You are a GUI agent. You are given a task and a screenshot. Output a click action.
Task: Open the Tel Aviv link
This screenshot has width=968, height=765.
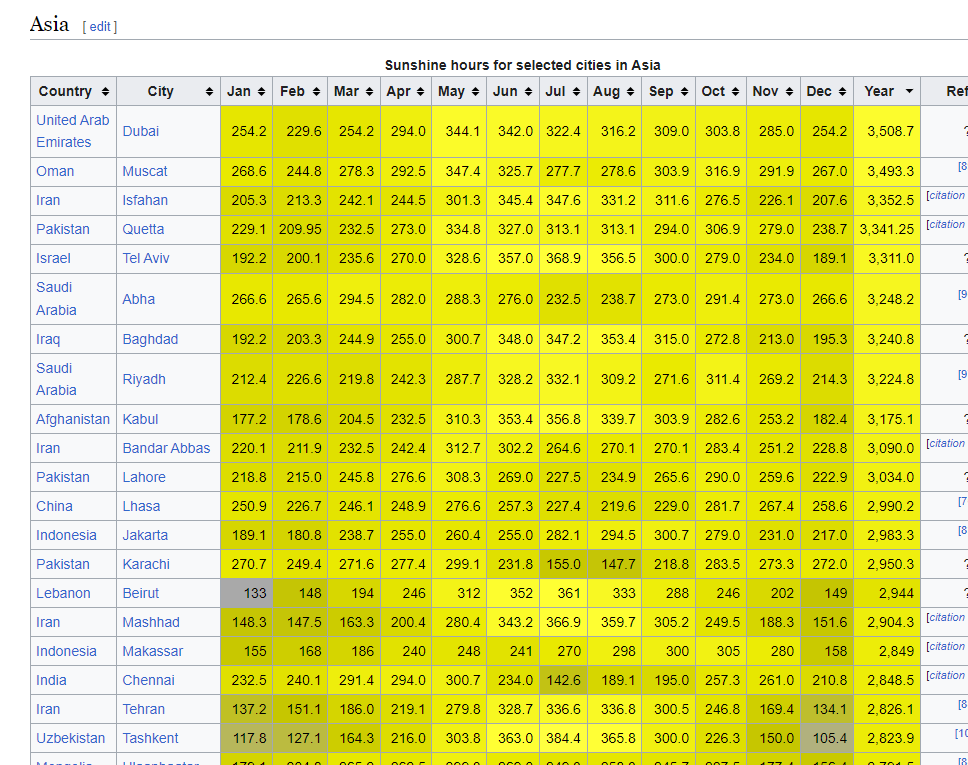(x=146, y=258)
